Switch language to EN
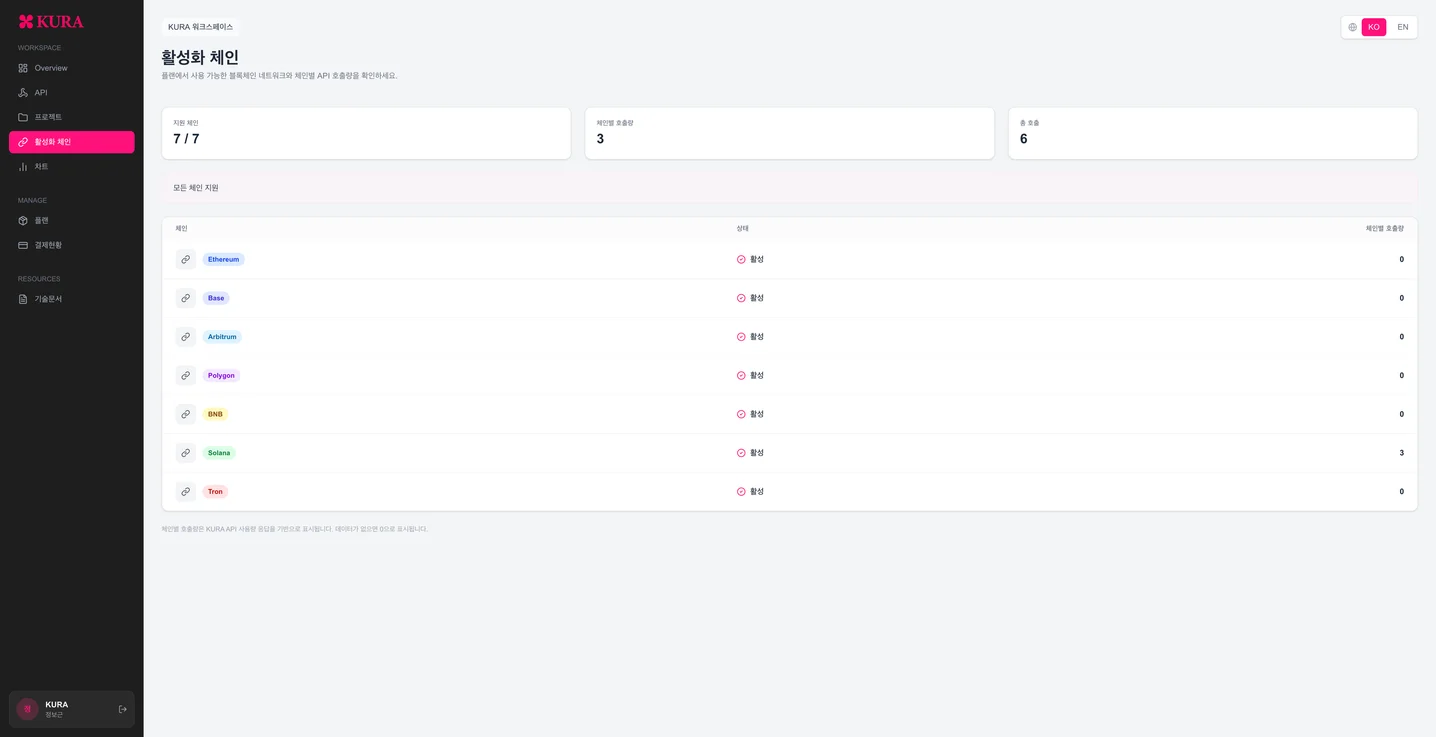The height and width of the screenshot is (737, 1436). 1402,27
